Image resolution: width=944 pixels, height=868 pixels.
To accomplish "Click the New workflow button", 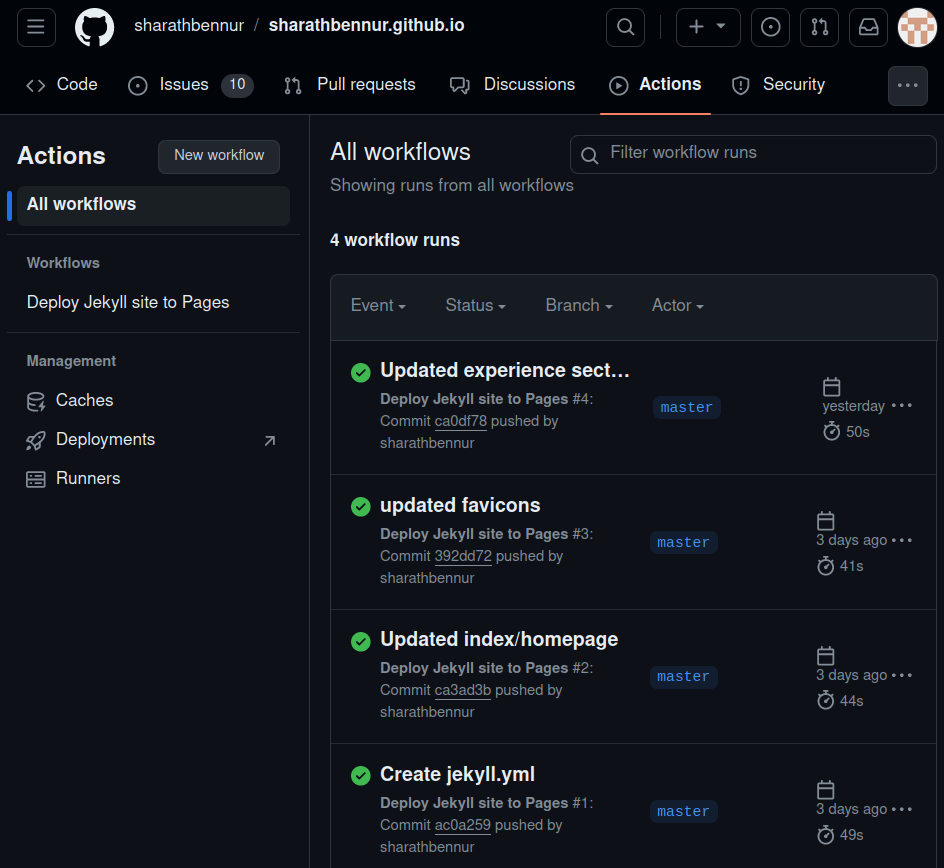I will click(x=219, y=157).
